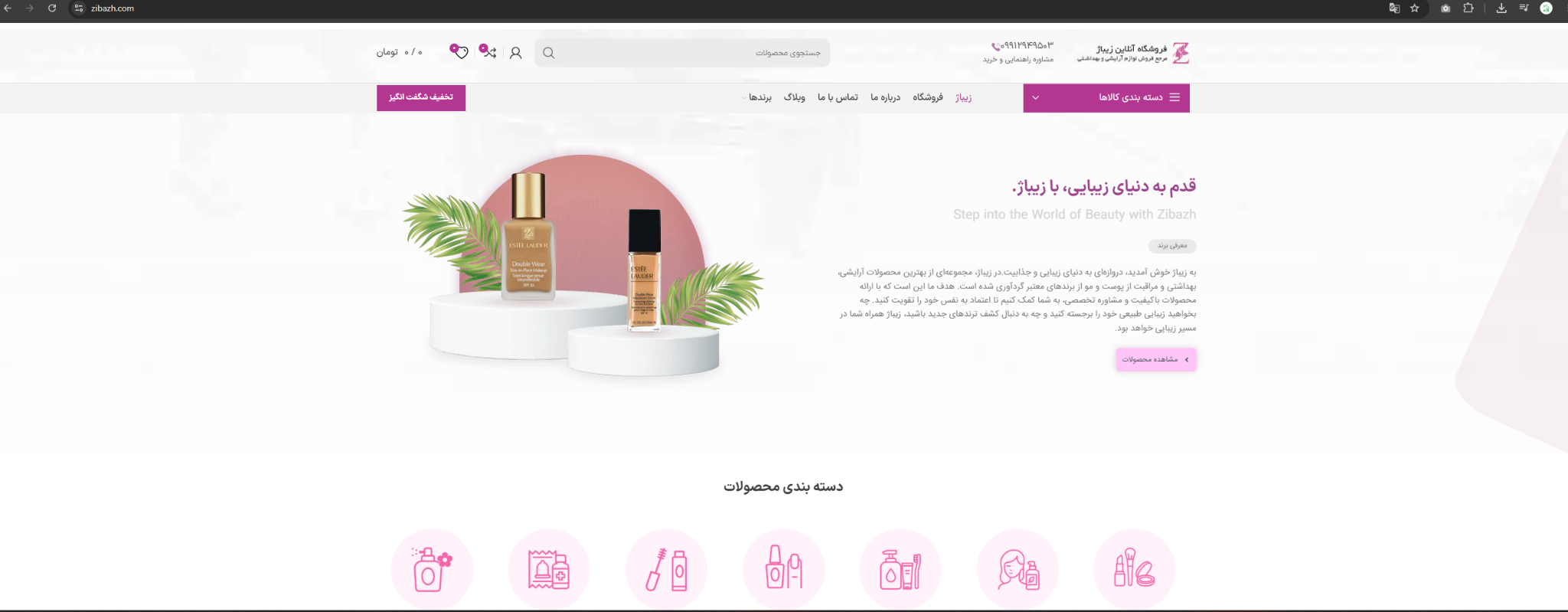The image size is (1568, 612).
Task: Click the product search input field
Action: 682,53
